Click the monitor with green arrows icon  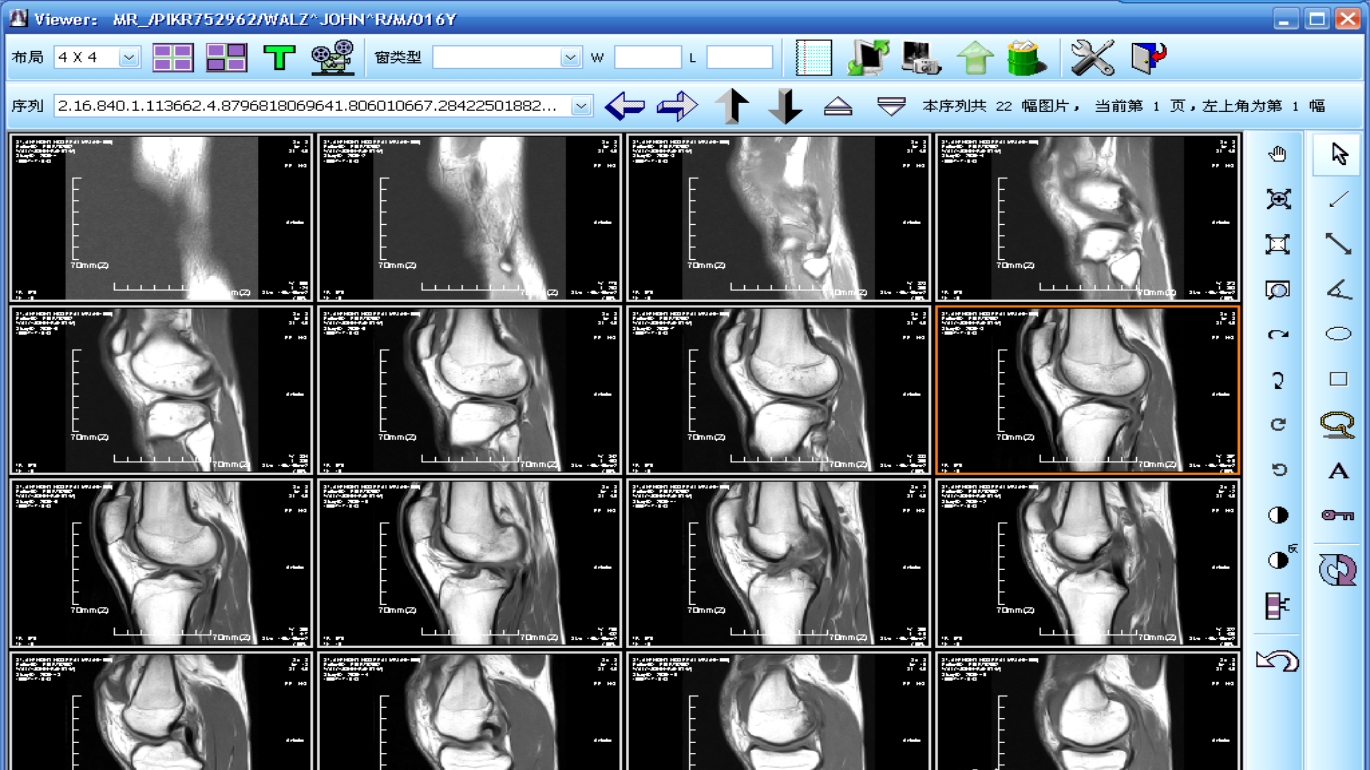pos(868,58)
